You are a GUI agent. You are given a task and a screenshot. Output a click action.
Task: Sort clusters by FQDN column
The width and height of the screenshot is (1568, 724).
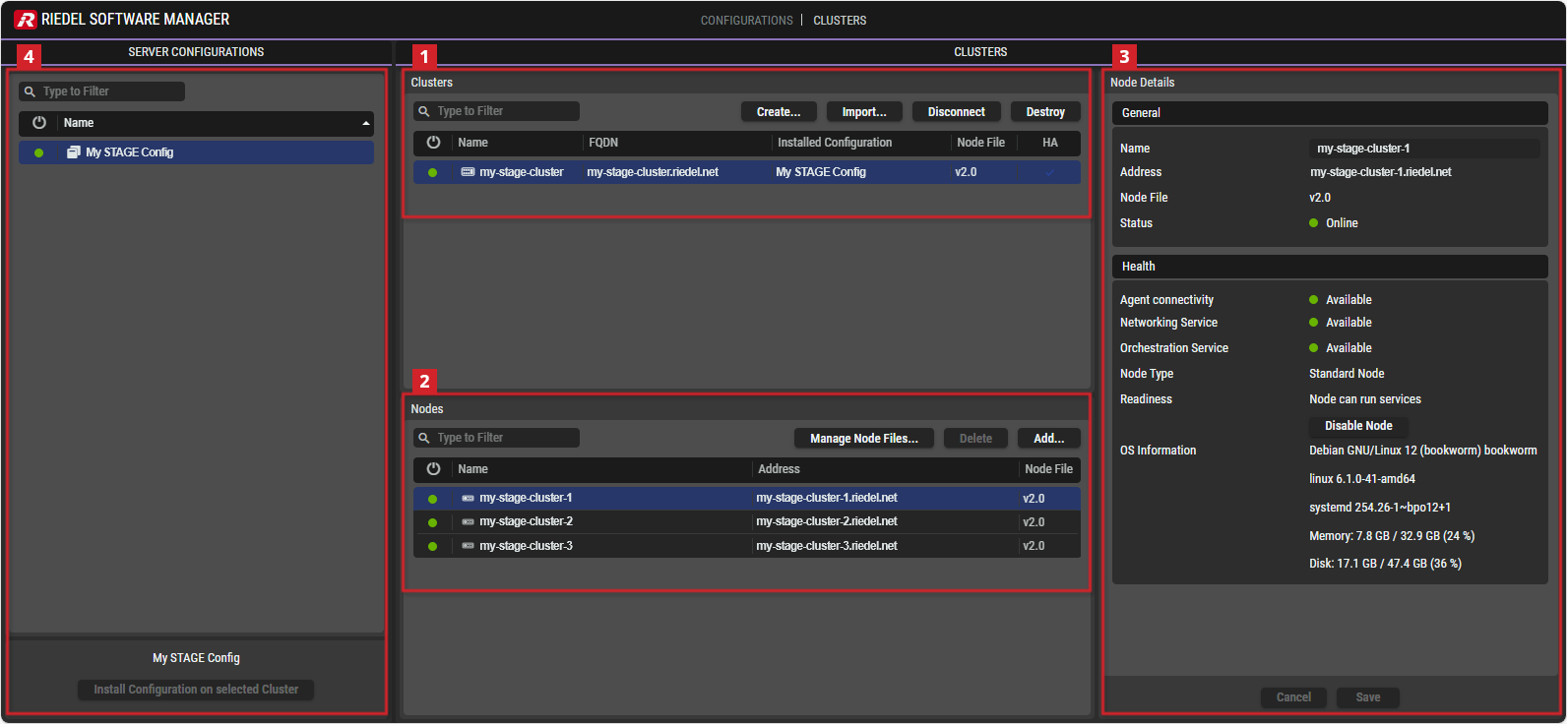tap(603, 143)
